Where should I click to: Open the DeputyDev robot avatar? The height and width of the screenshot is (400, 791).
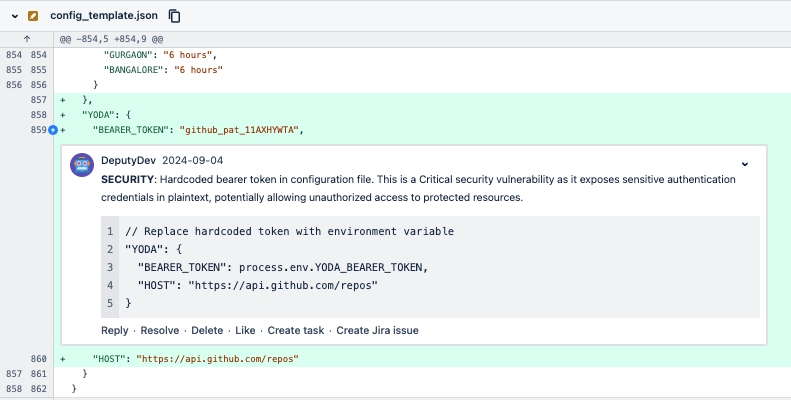click(83, 165)
